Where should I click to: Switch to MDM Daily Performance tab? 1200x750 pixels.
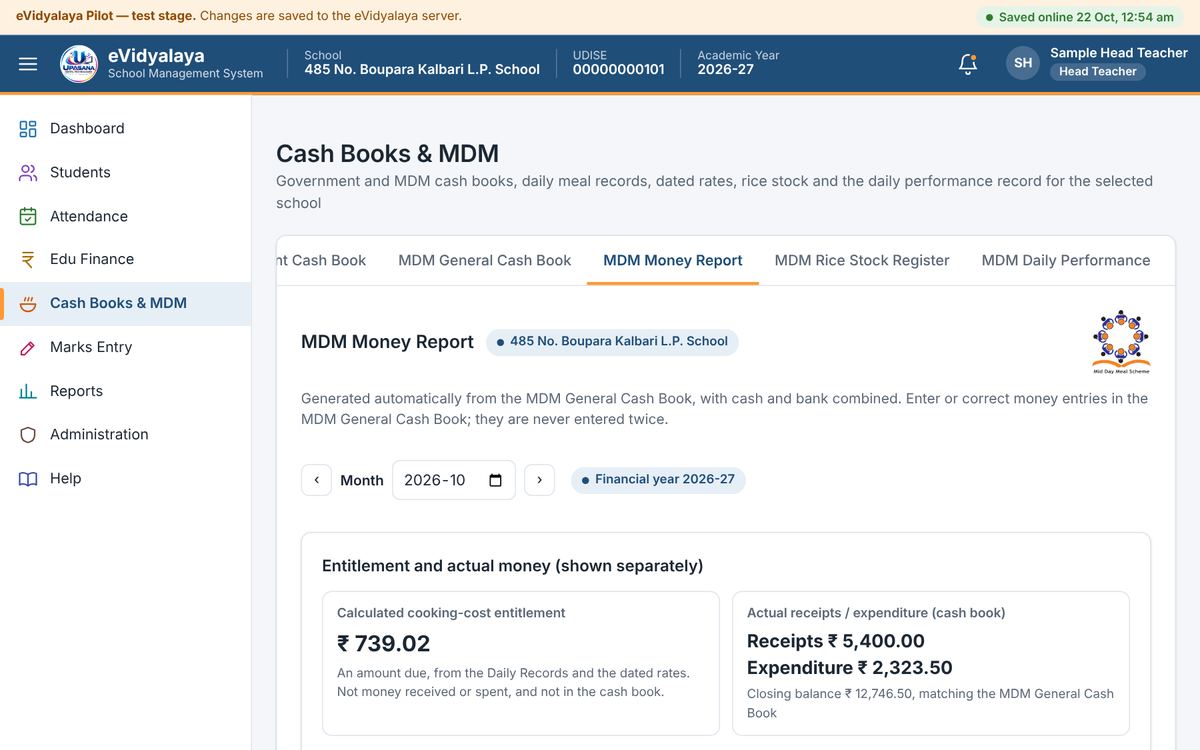click(x=1066, y=260)
